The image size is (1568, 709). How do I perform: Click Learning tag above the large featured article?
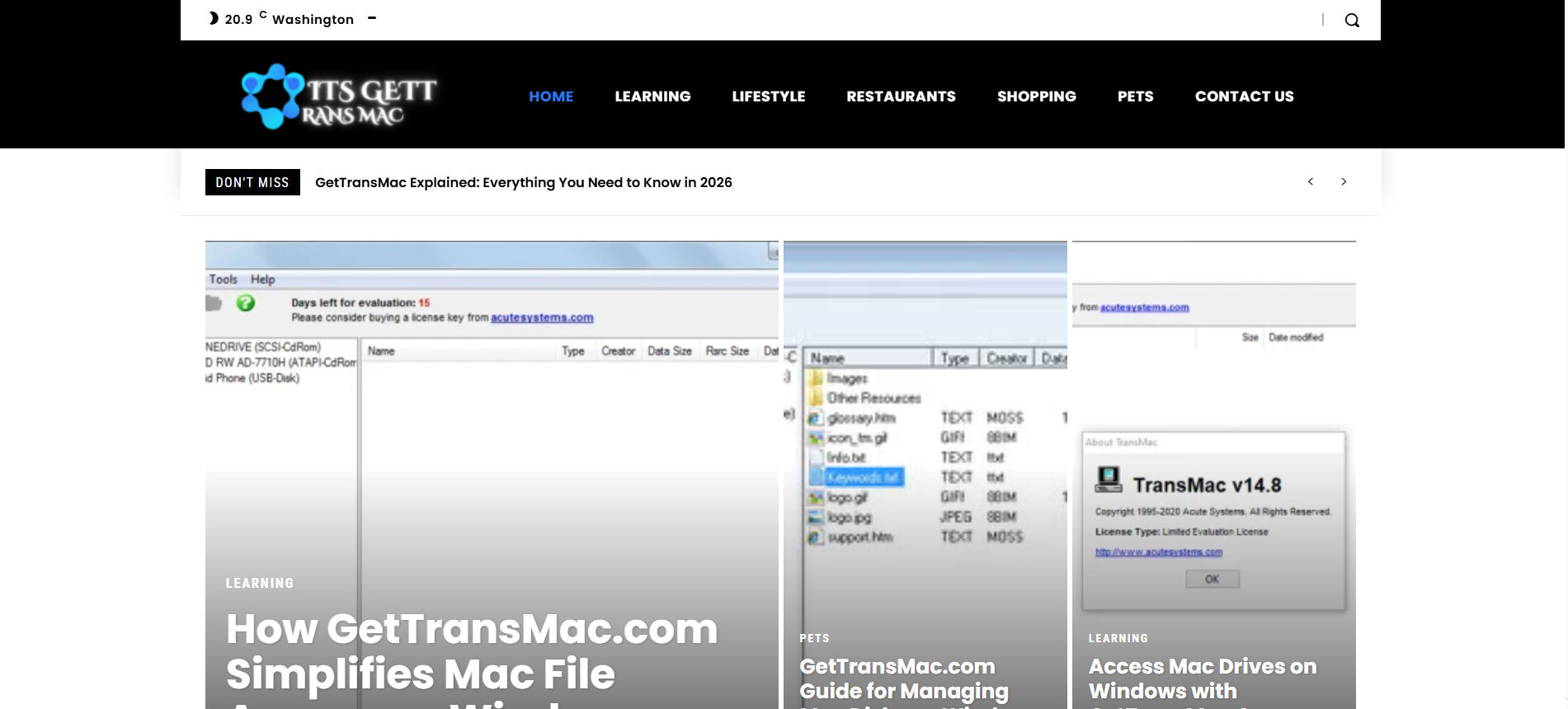click(260, 583)
